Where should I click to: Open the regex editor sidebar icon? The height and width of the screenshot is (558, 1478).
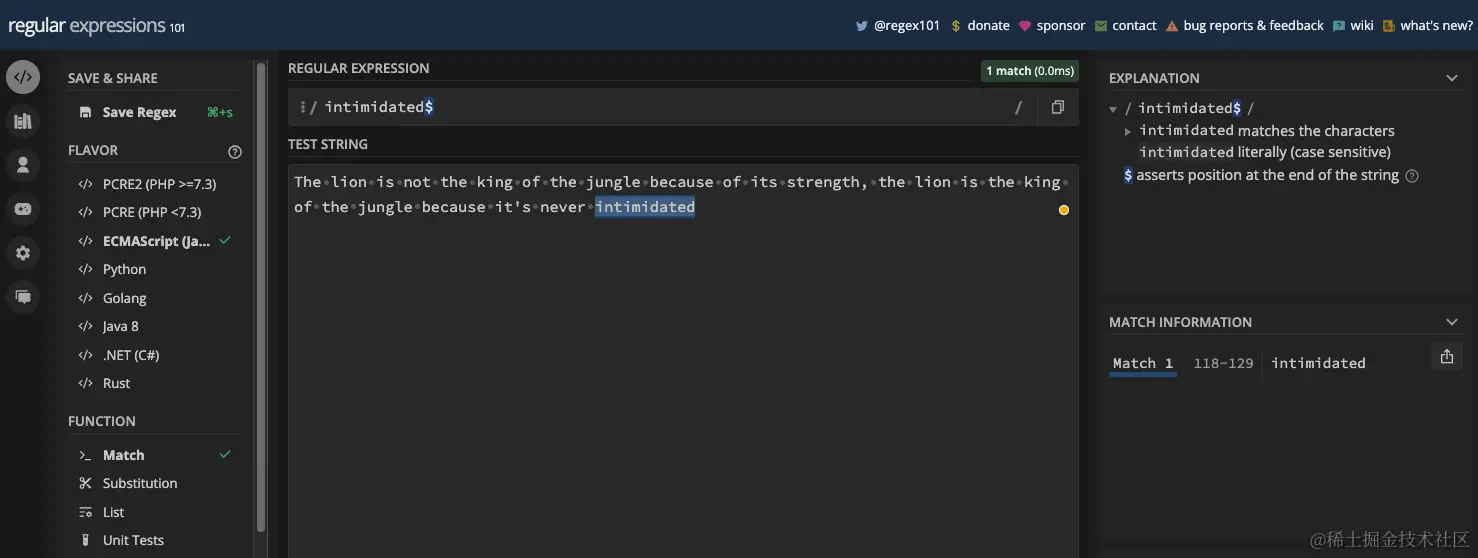23,76
